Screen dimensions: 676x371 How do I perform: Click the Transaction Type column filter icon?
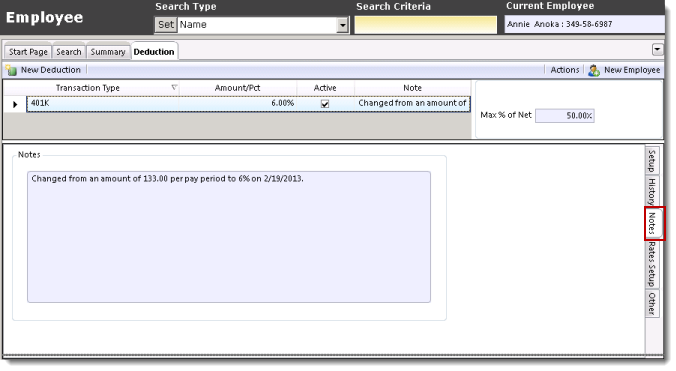(174, 87)
